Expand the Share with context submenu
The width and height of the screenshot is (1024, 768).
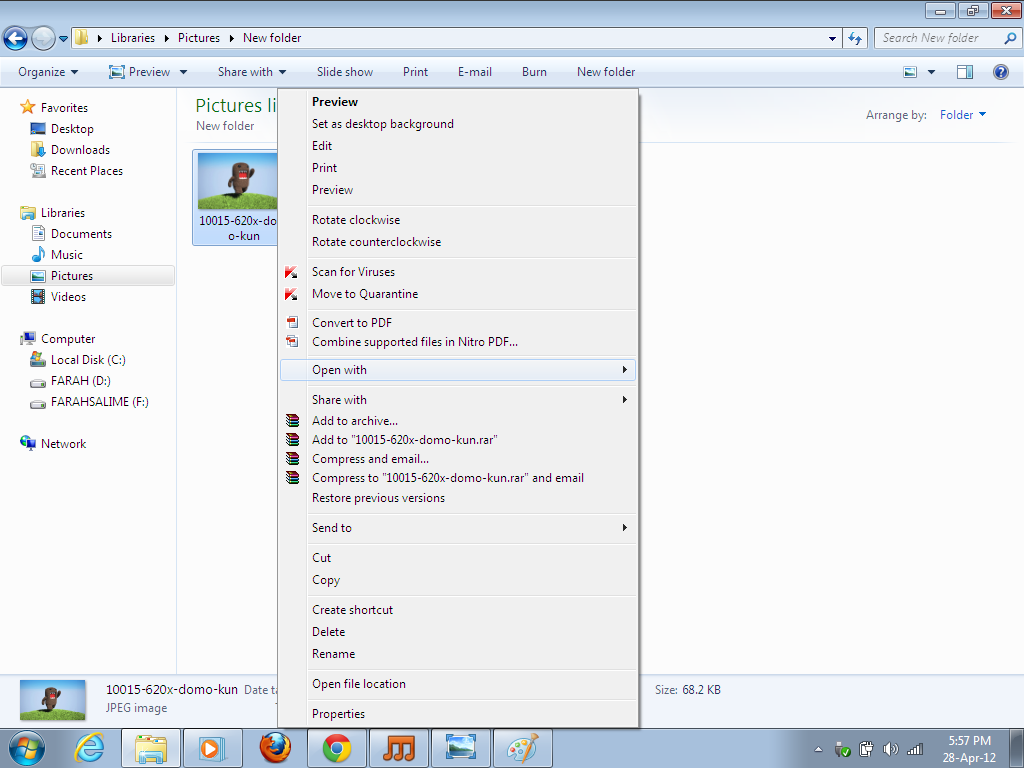point(458,400)
